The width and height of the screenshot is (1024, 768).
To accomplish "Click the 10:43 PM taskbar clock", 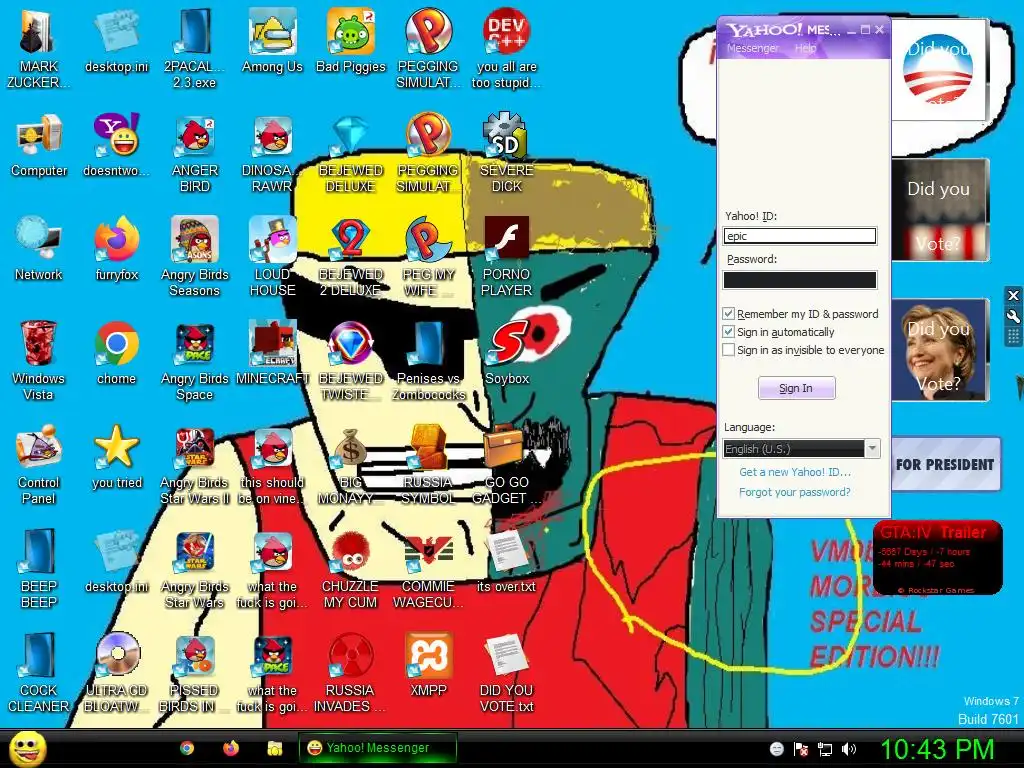I will coord(937,749).
